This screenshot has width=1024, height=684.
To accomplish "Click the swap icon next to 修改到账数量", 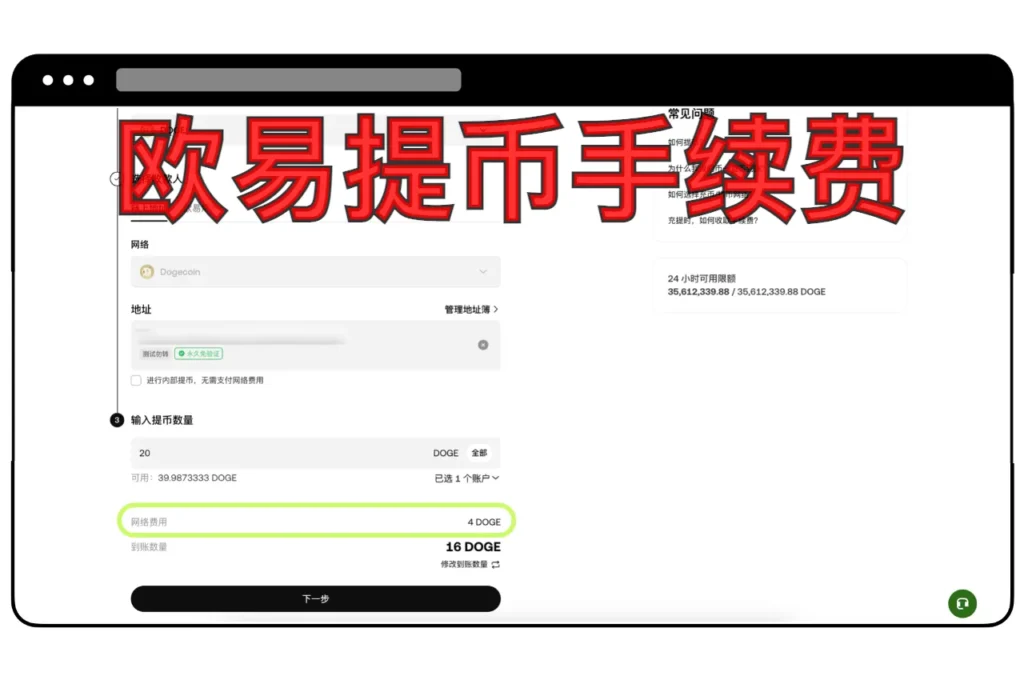I will pyautogui.click(x=496, y=565).
